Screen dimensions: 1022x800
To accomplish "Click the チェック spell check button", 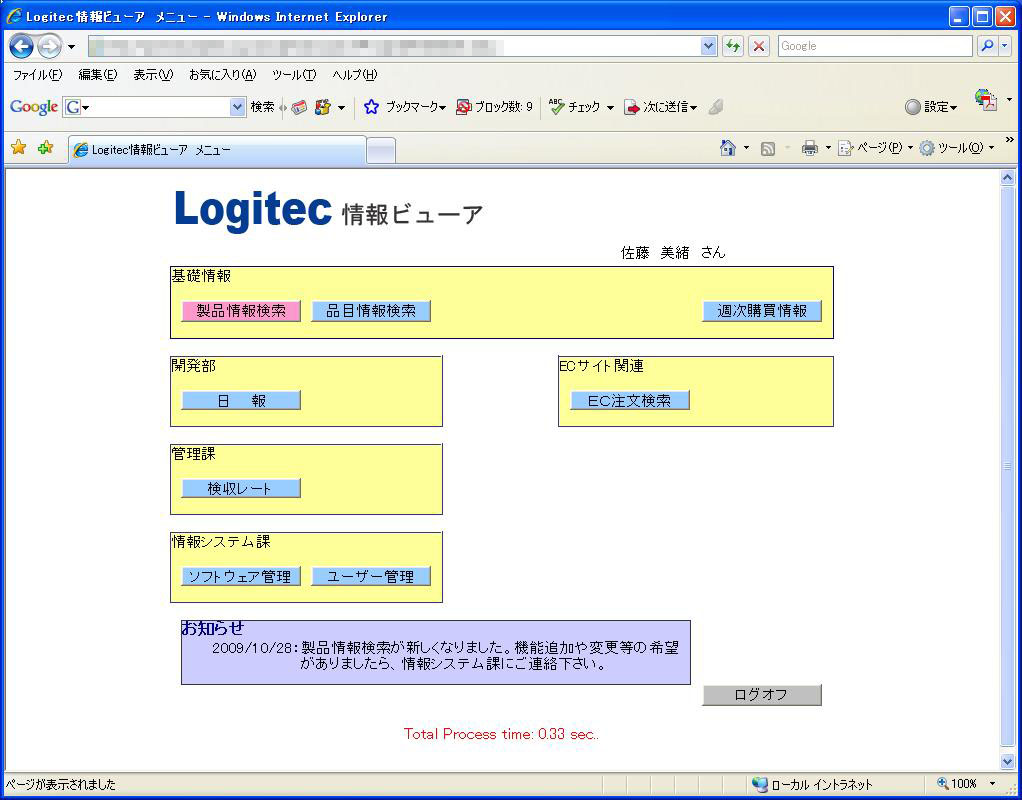I will 574,107.
